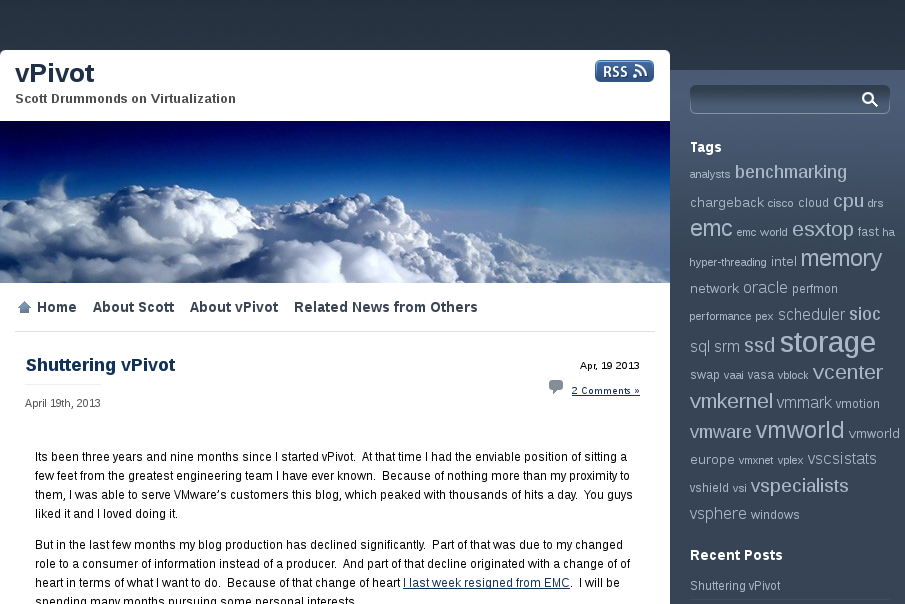Screen dimensions: 905x604
Task: Select the benchmarking tag
Action: pyautogui.click(x=791, y=172)
